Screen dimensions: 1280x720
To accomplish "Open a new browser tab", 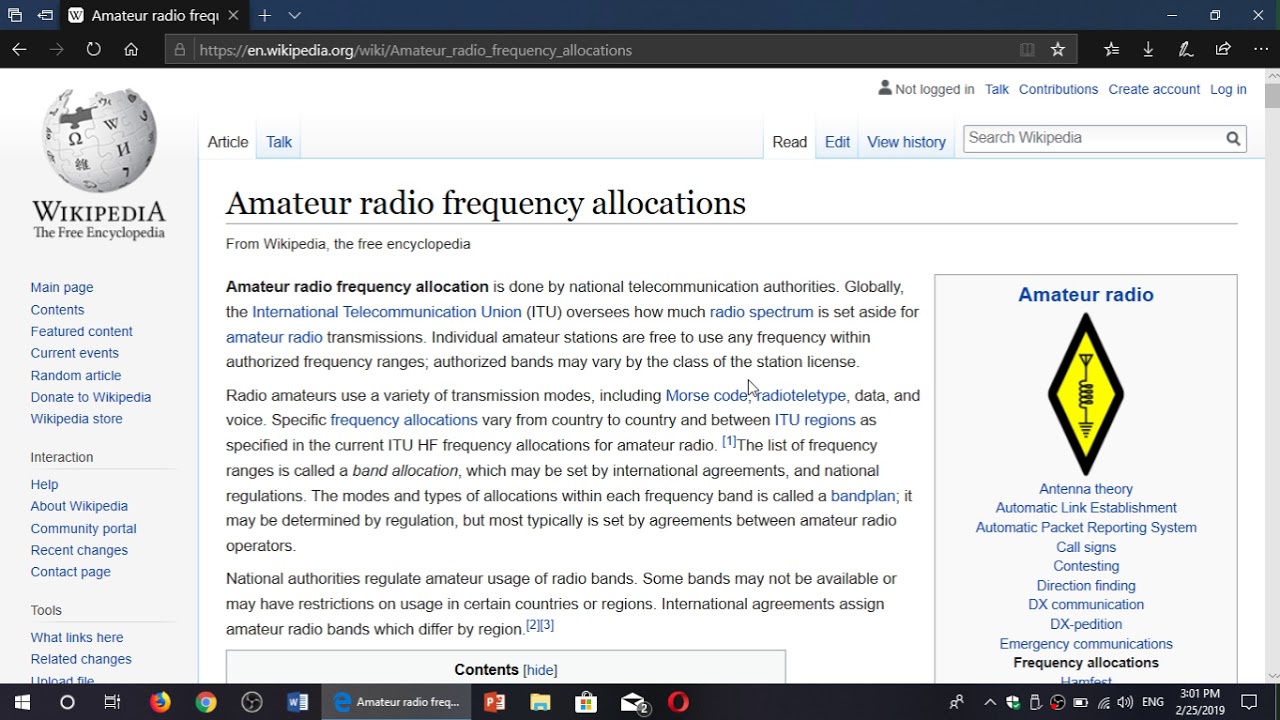I will pyautogui.click(x=264, y=16).
